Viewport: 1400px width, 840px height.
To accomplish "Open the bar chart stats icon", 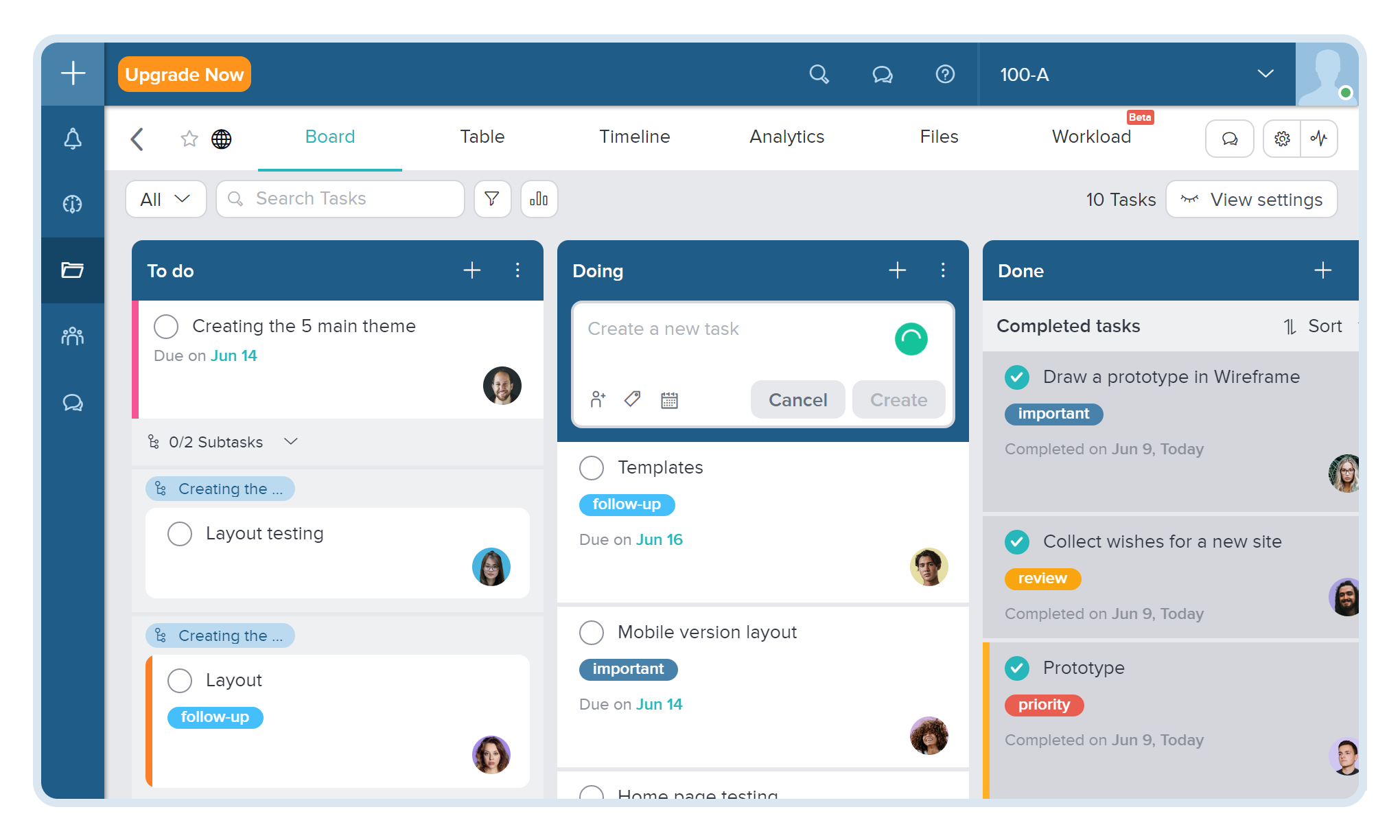I will [x=539, y=199].
